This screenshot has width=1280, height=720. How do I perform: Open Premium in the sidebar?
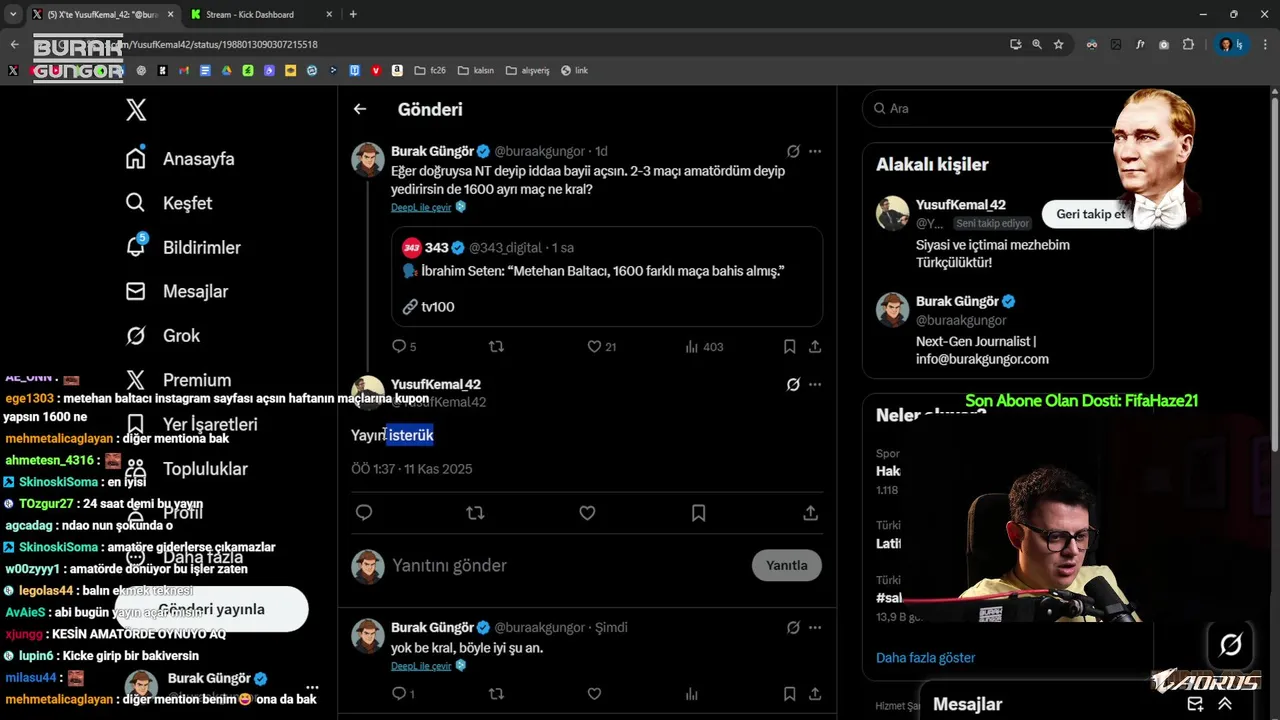(178, 380)
